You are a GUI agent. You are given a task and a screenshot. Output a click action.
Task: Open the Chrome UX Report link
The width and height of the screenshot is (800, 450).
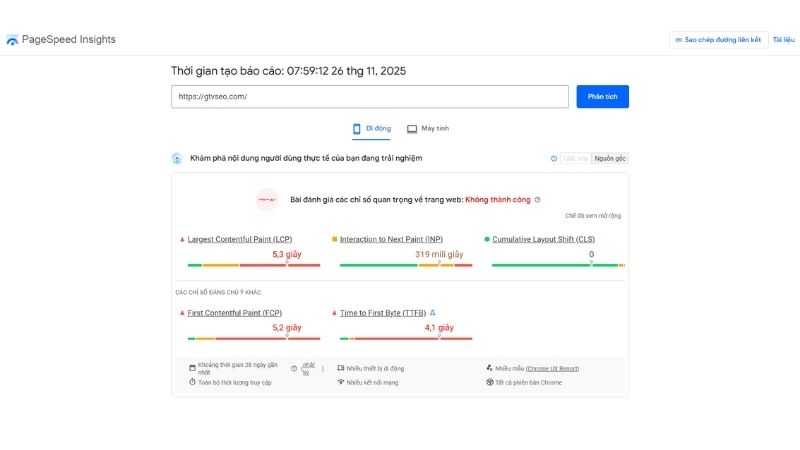pos(552,368)
